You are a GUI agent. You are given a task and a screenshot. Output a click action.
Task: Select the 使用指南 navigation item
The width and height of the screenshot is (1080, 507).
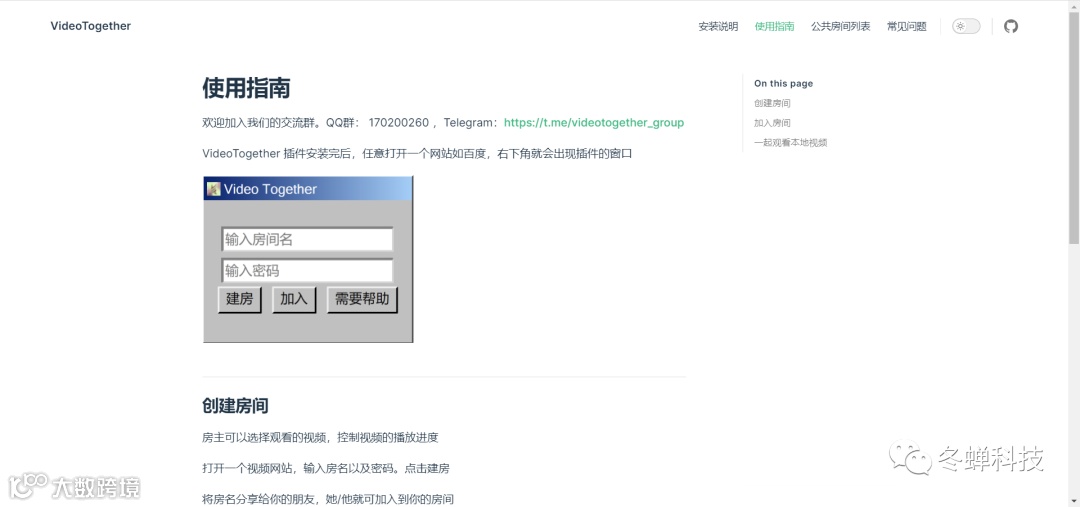tap(774, 26)
